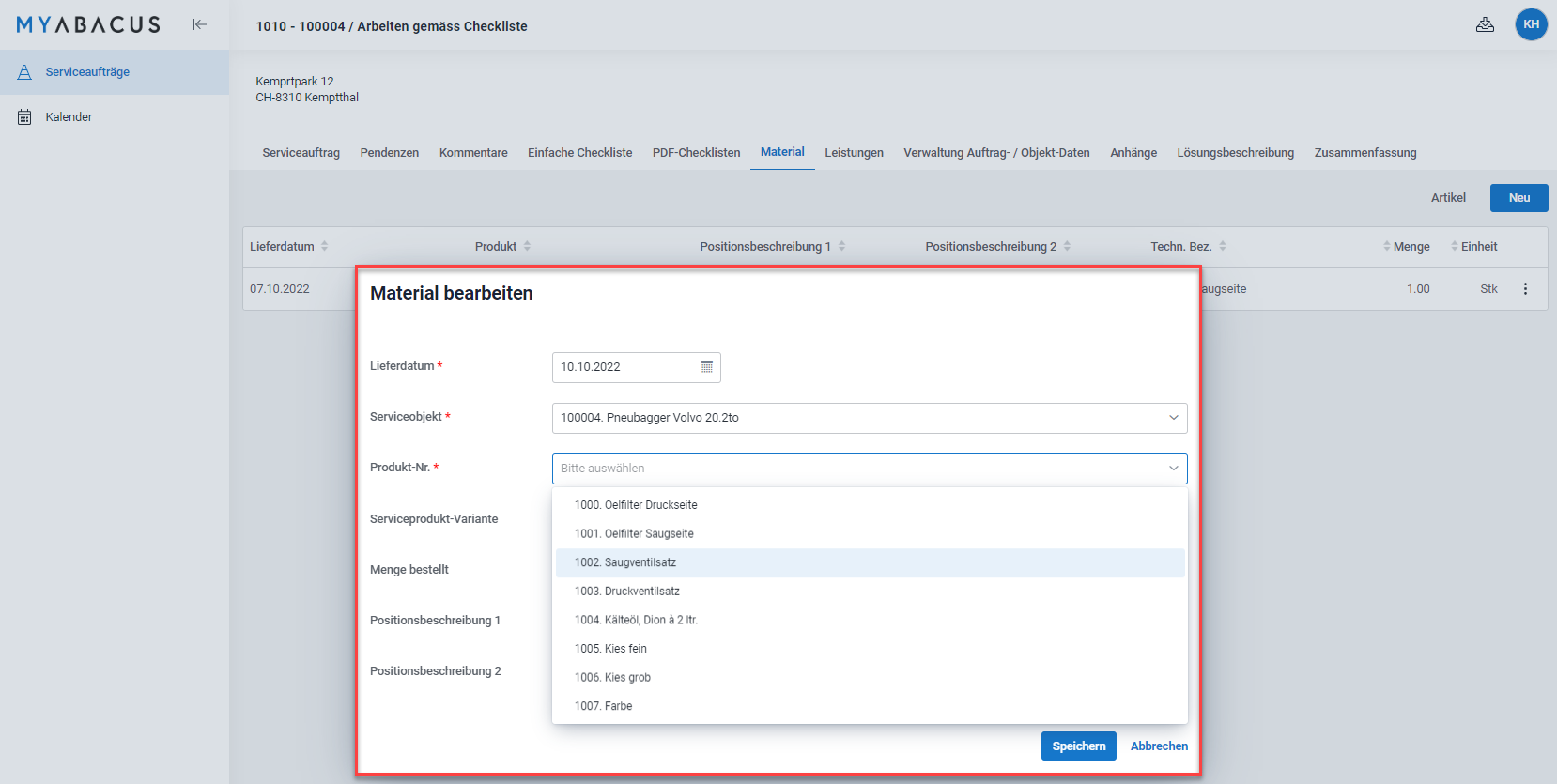
Task: Open Serviceaufträge in the sidebar
Action: [x=115, y=72]
